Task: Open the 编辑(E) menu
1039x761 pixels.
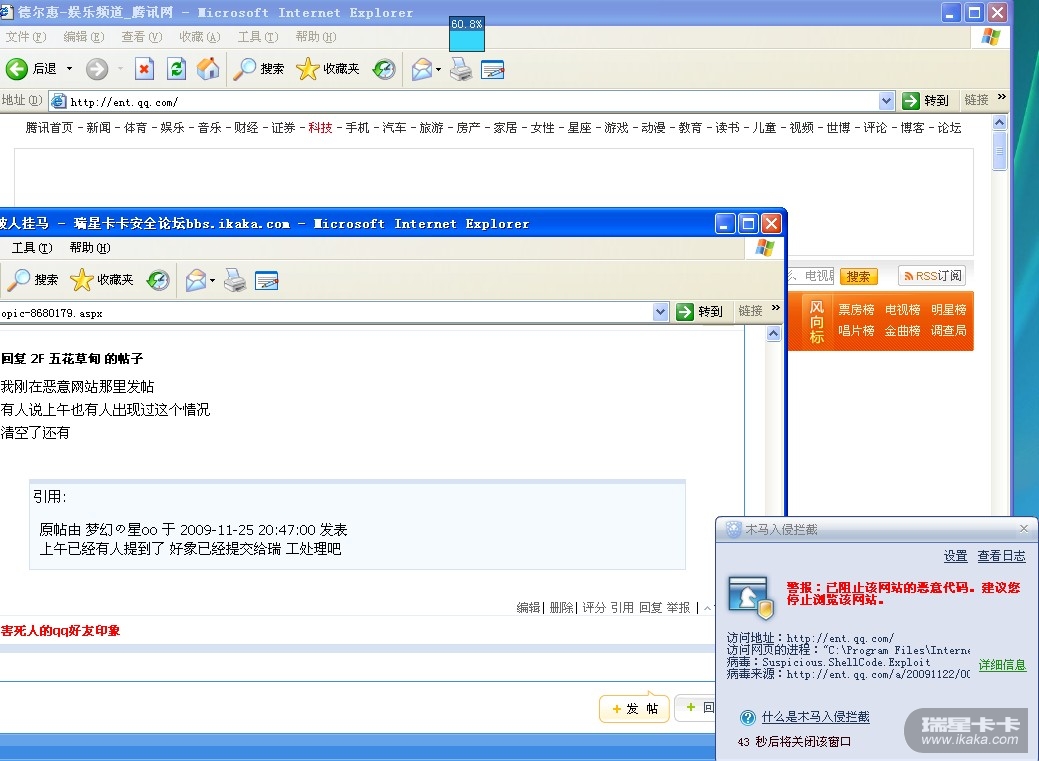Action: pyautogui.click(x=83, y=36)
